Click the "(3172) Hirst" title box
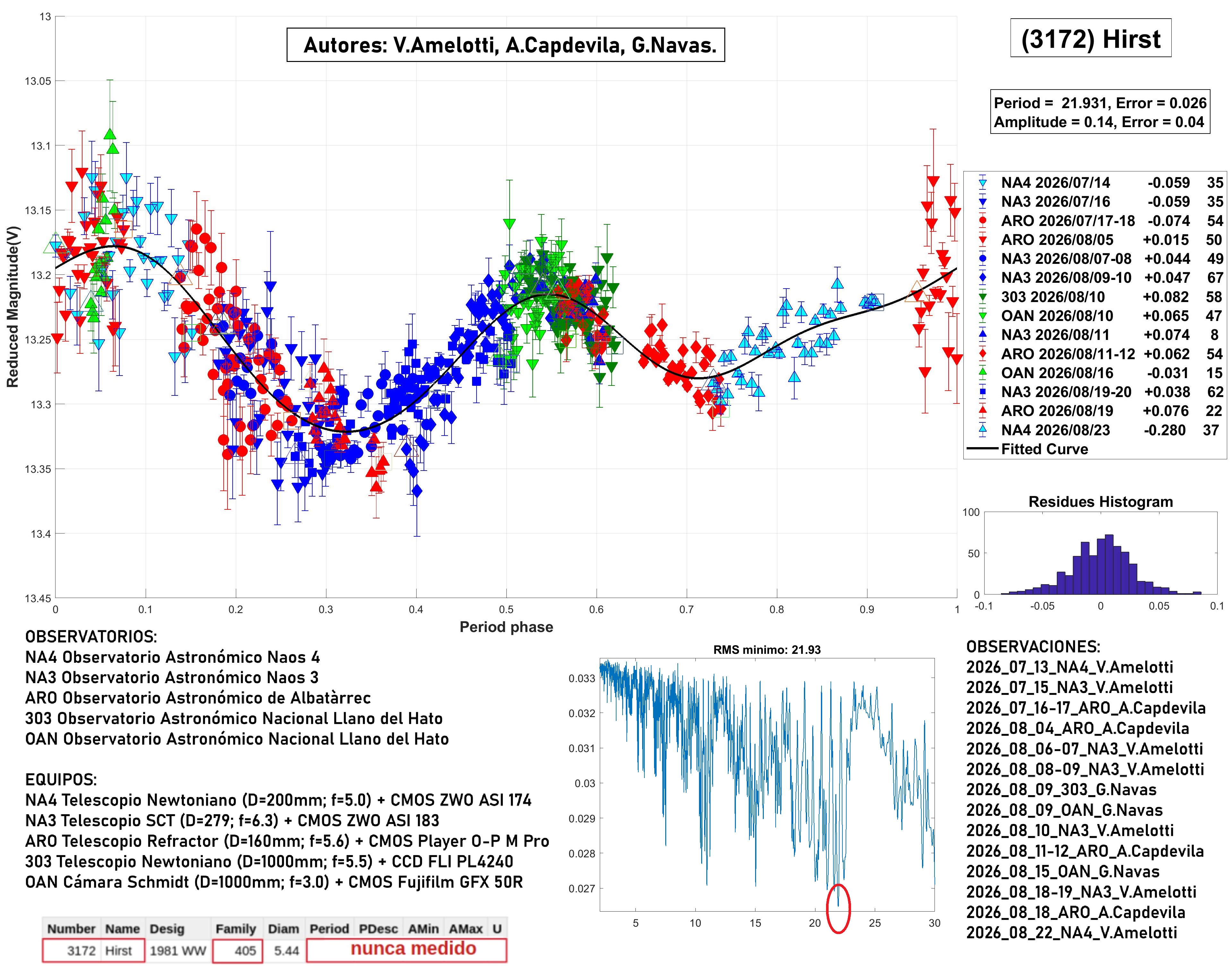Viewport: 1232px width, 979px height. click(x=1091, y=38)
